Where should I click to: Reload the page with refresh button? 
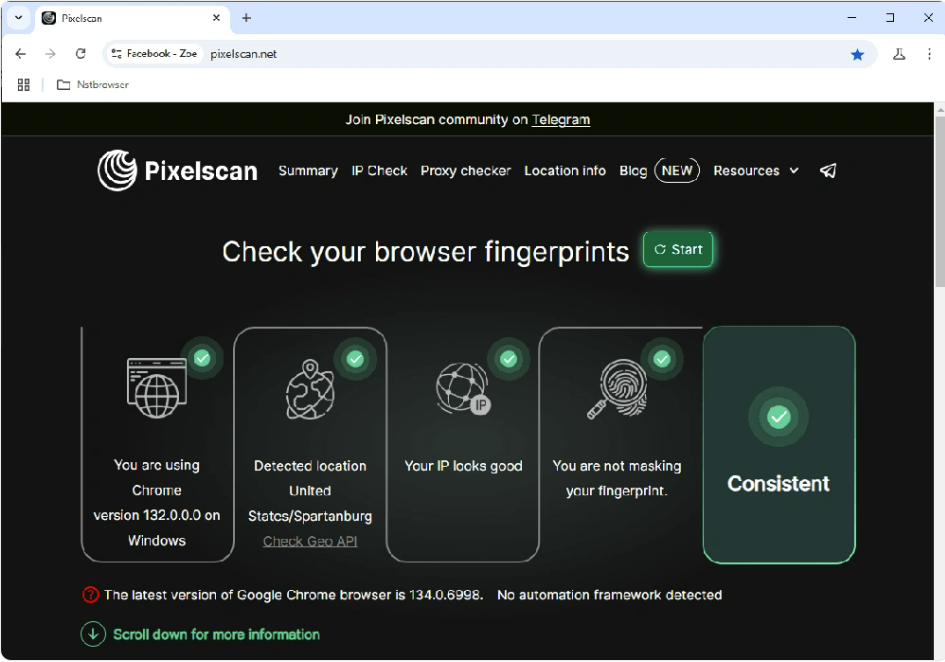coord(80,54)
